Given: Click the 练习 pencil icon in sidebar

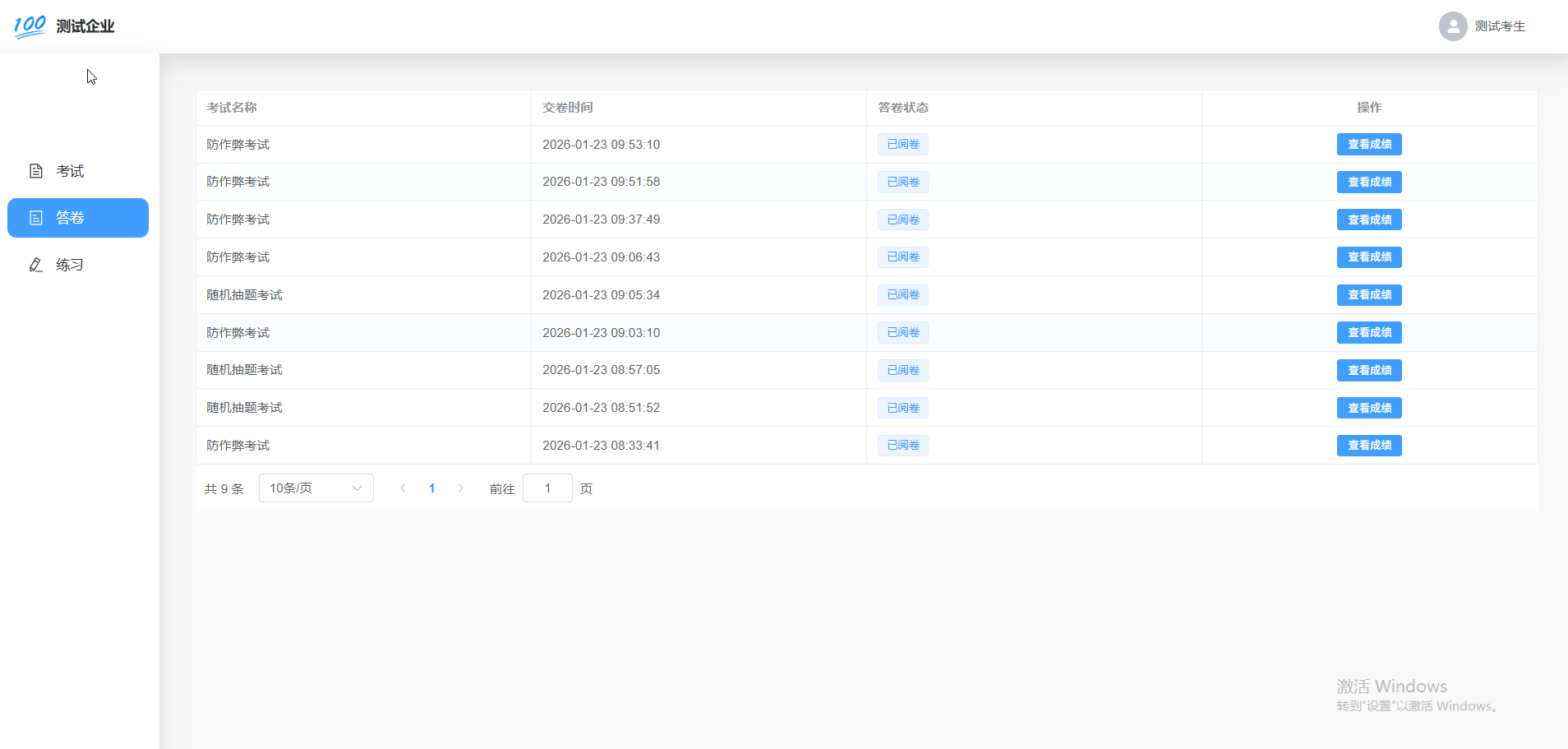Looking at the screenshot, I should [x=36, y=265].
